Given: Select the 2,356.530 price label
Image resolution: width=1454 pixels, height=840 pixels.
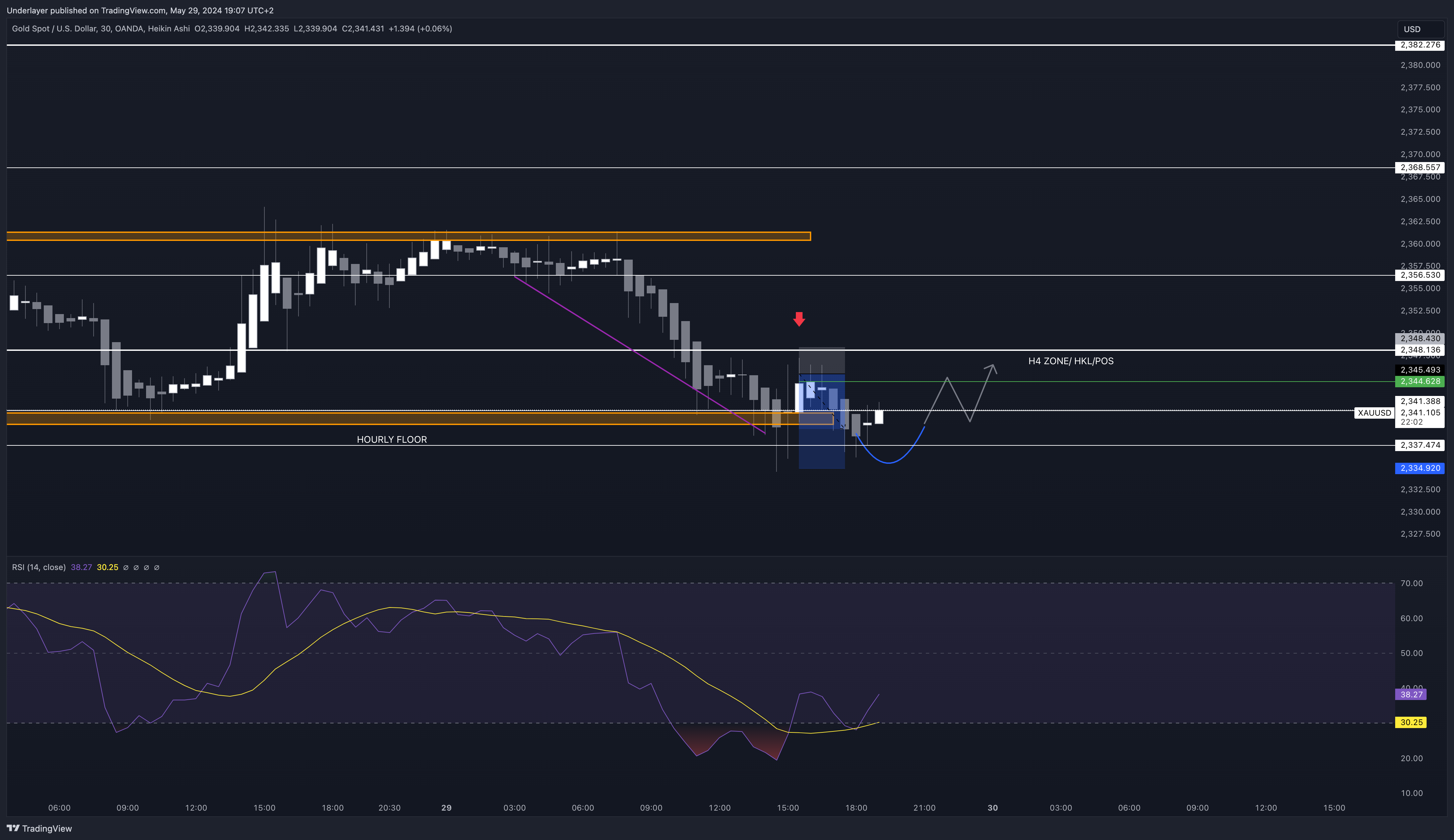Looking at the screenshot, I should point(1419,275).
